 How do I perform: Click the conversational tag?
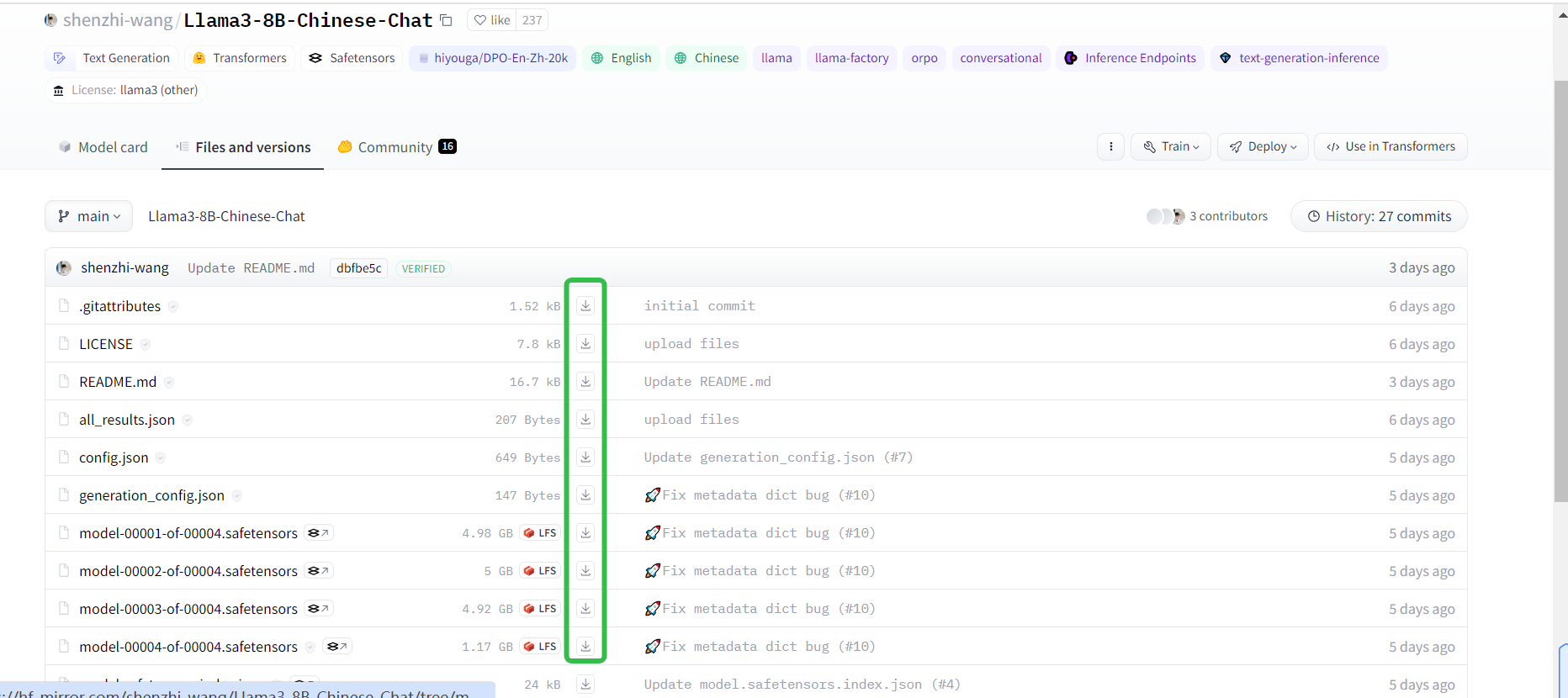point(1001,58)
